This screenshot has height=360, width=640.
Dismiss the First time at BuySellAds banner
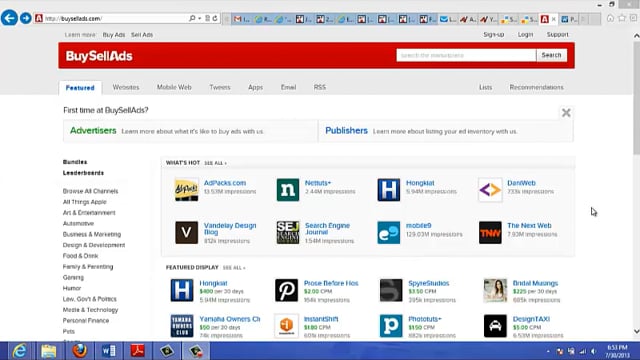566,113
